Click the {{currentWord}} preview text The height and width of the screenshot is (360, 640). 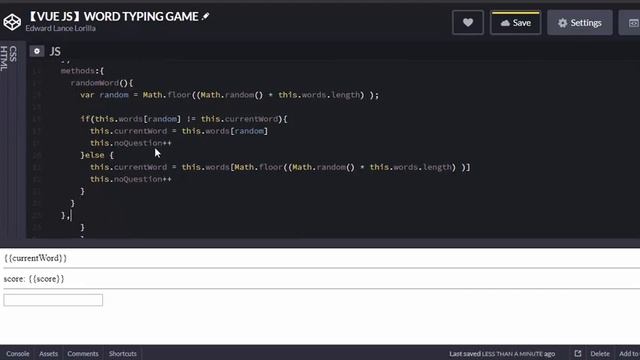(x=35, y=258)
